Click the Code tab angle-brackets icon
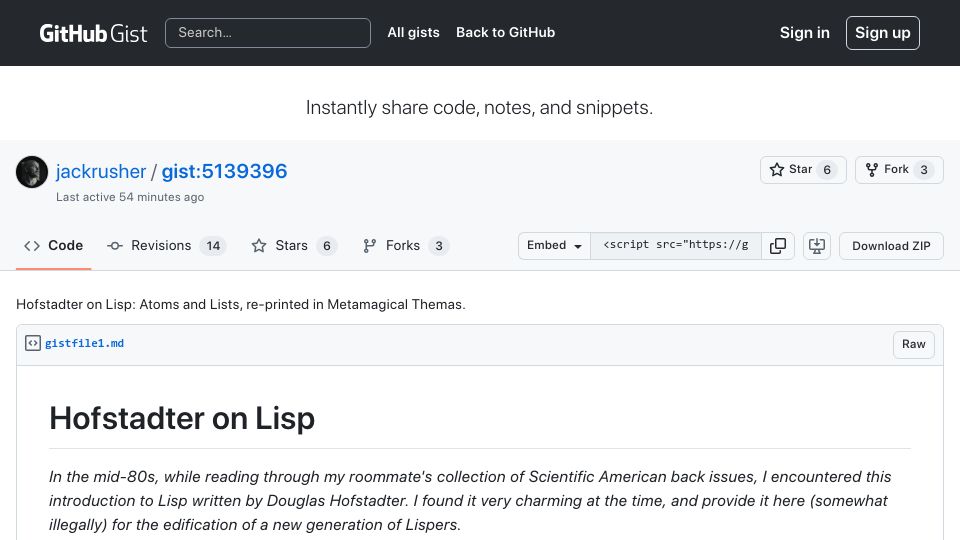960x540 pixels. pyautogui.click(x=32, y=246)
